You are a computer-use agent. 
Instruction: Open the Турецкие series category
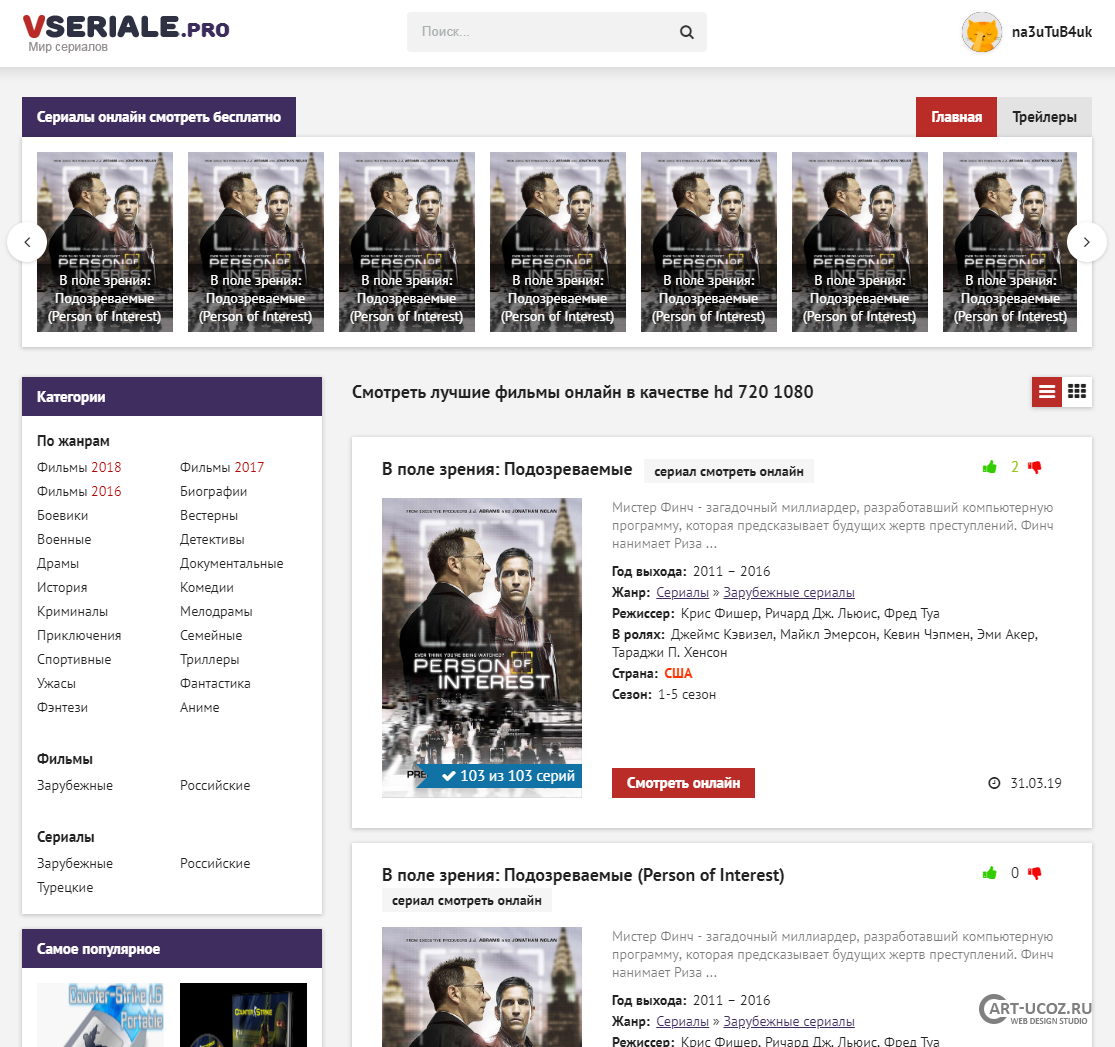tap(65, 888)
